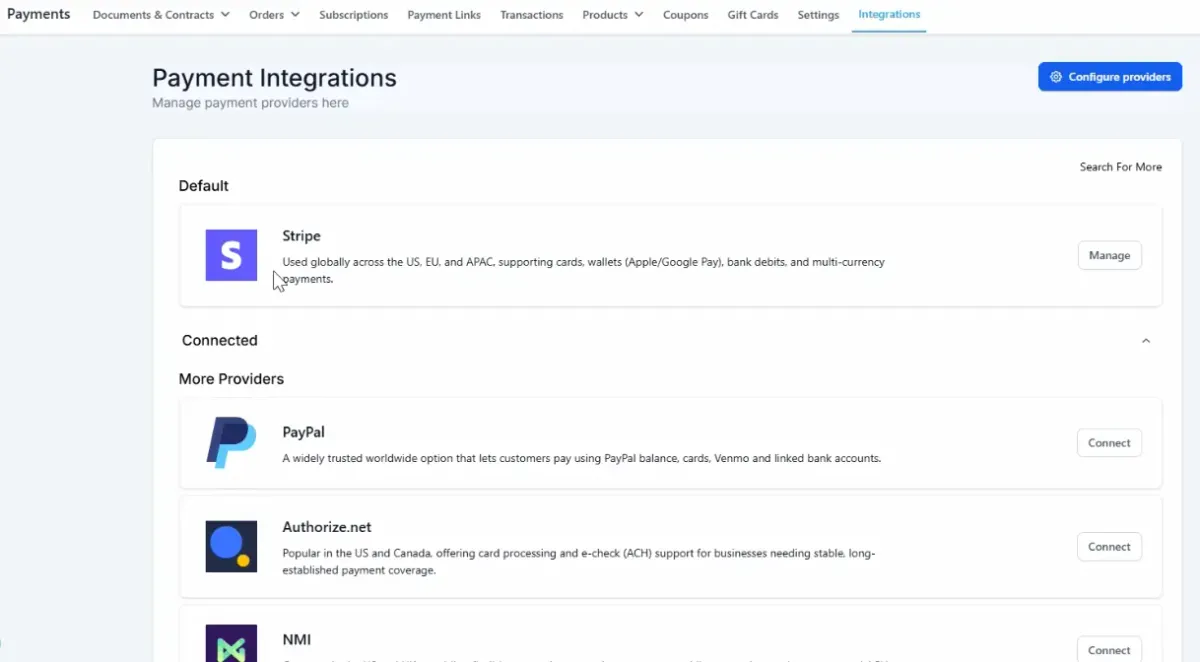Collapse the Connected section chevron

pyautogui.click(x=1146, y=341)
